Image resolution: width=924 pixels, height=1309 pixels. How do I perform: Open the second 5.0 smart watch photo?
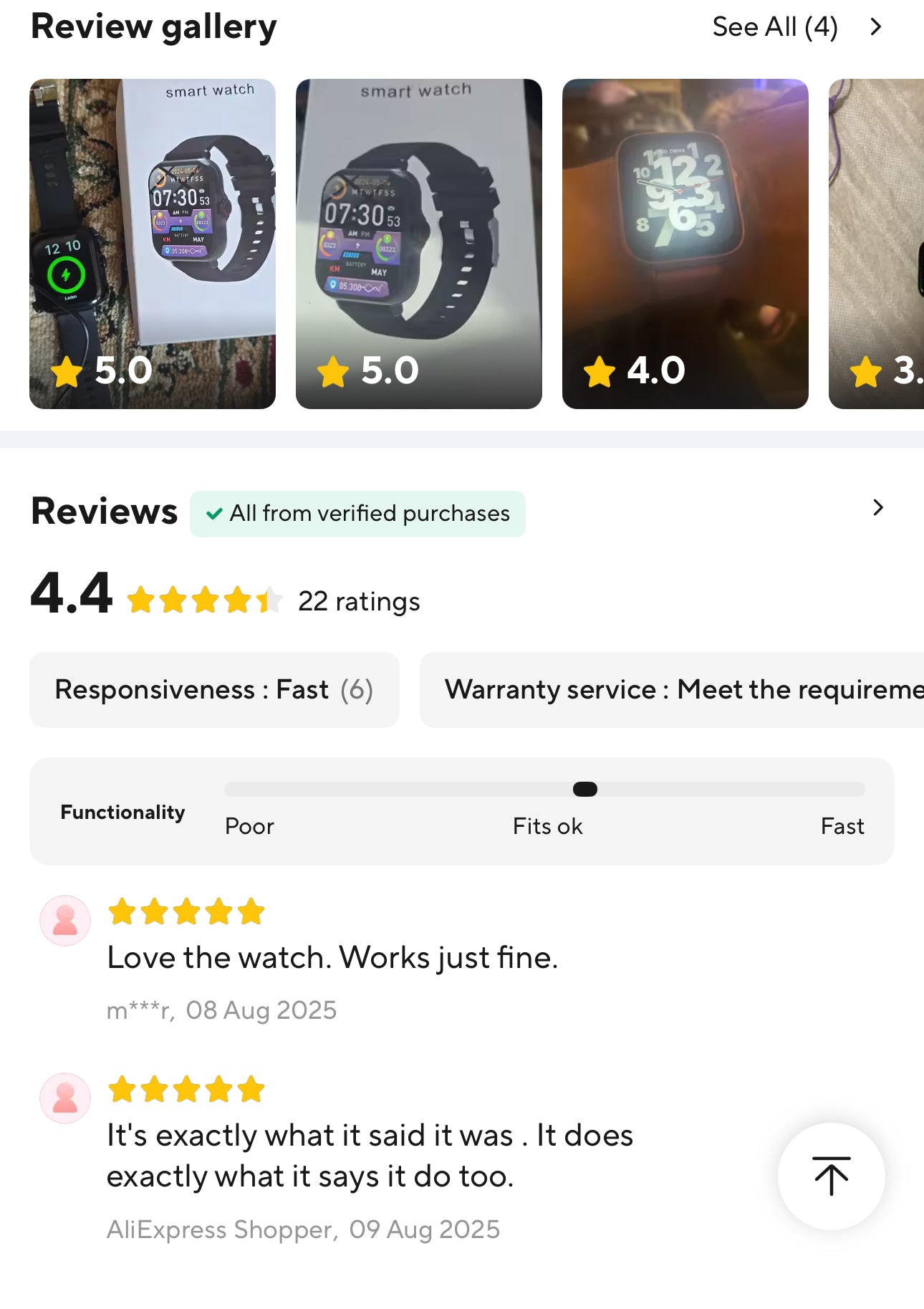419,244
